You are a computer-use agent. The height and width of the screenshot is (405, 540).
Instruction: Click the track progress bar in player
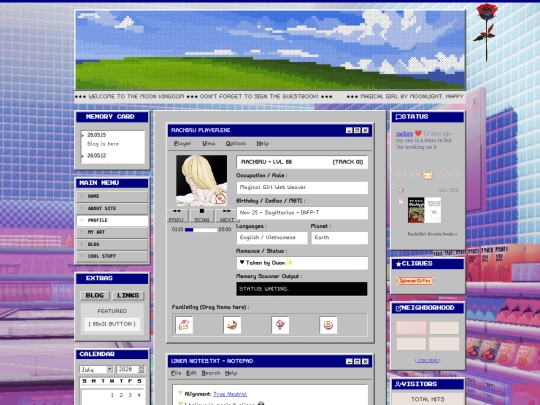(201, 230)
